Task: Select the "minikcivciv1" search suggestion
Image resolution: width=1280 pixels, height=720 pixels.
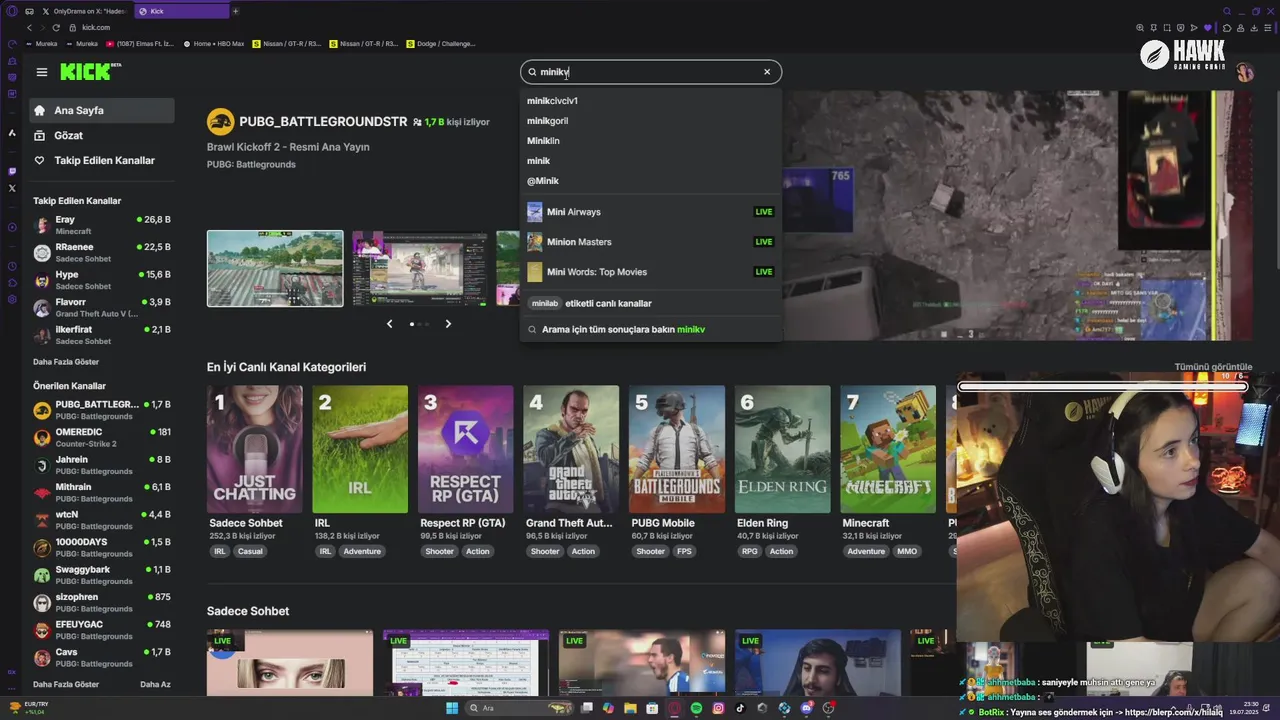Action: [x=552, y=101]
